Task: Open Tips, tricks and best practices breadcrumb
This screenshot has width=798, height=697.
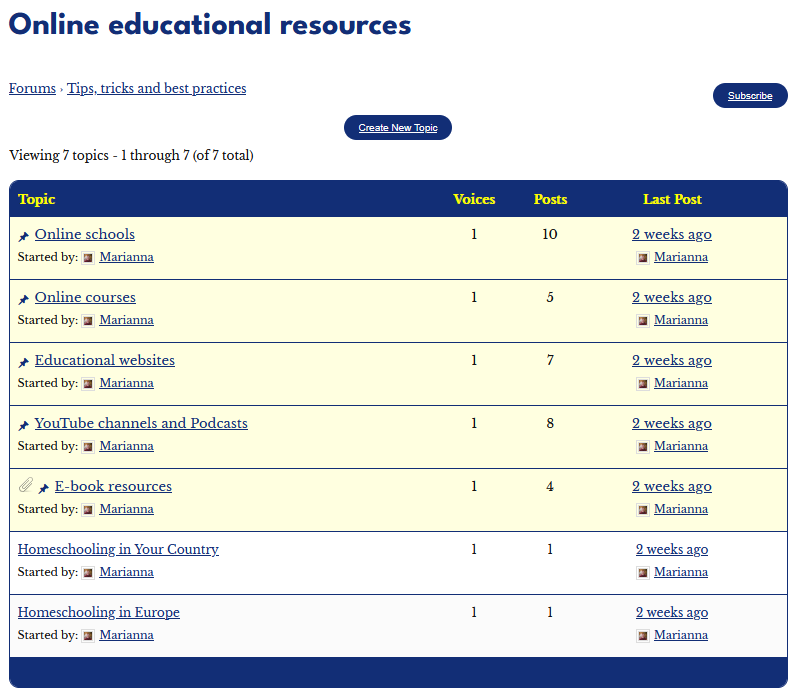Action: click(156, 89)
